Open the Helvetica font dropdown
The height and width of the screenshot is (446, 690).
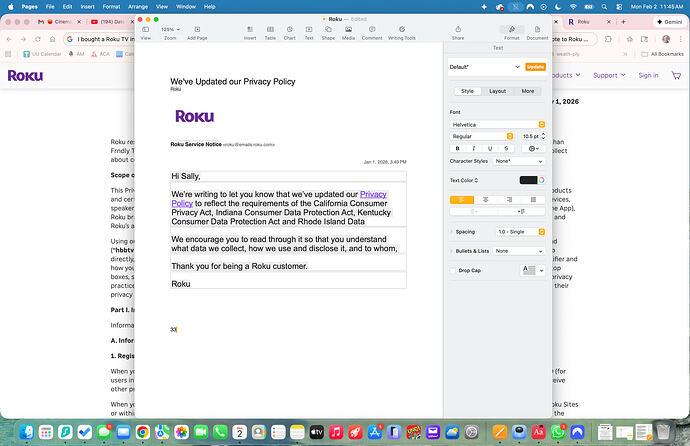tap(498, 124)
